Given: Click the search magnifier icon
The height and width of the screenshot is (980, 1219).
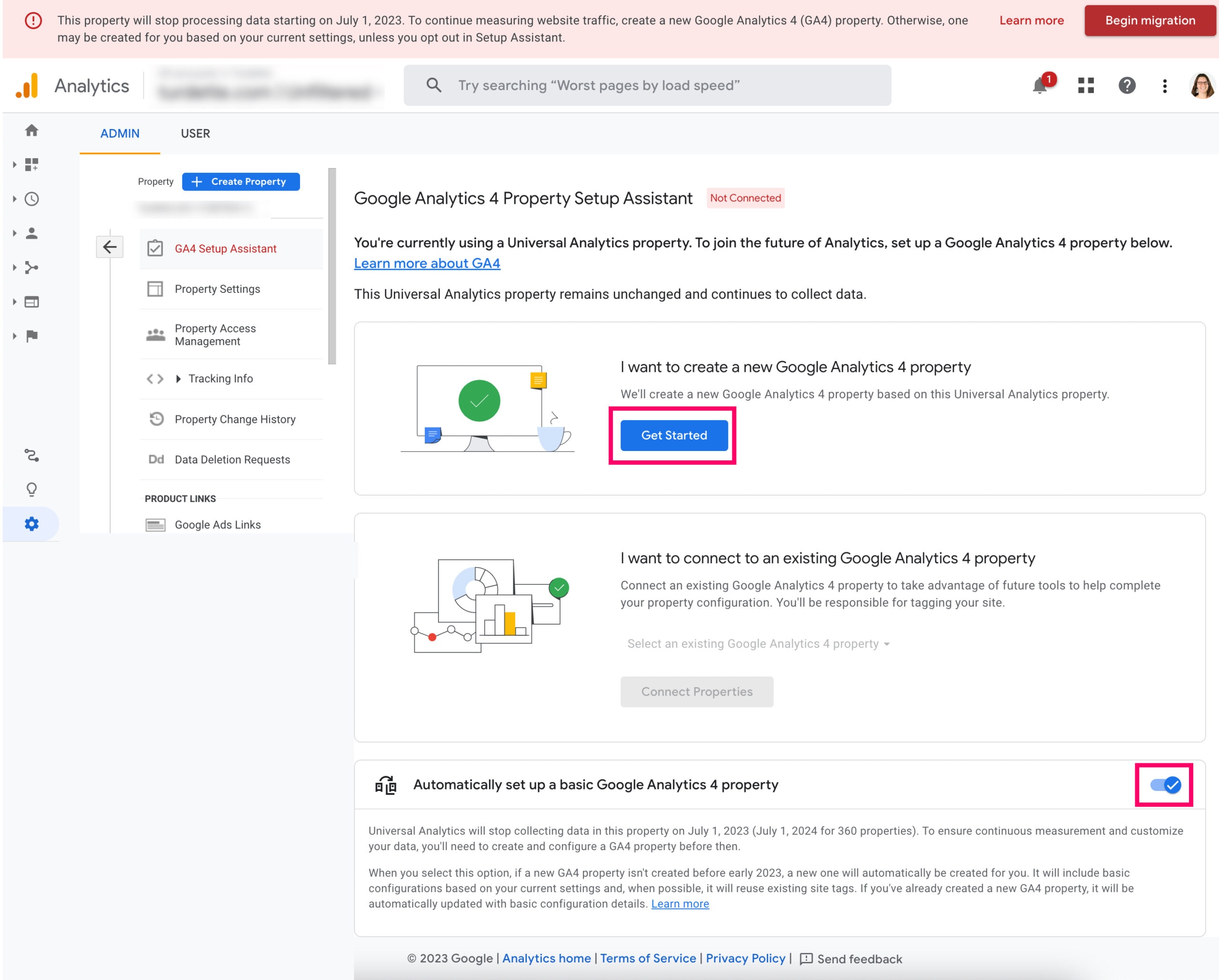Looking at the screenshot, I should point(434,85).
